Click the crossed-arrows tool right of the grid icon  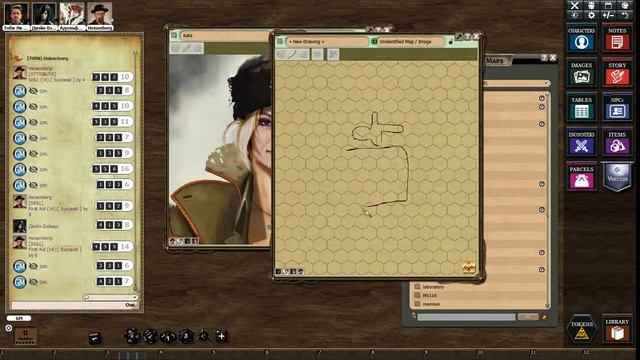(333, 54)
